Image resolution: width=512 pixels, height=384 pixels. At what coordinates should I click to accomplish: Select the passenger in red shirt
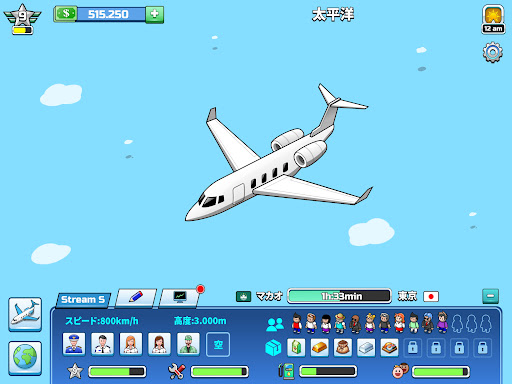click(x=297, y=323)
